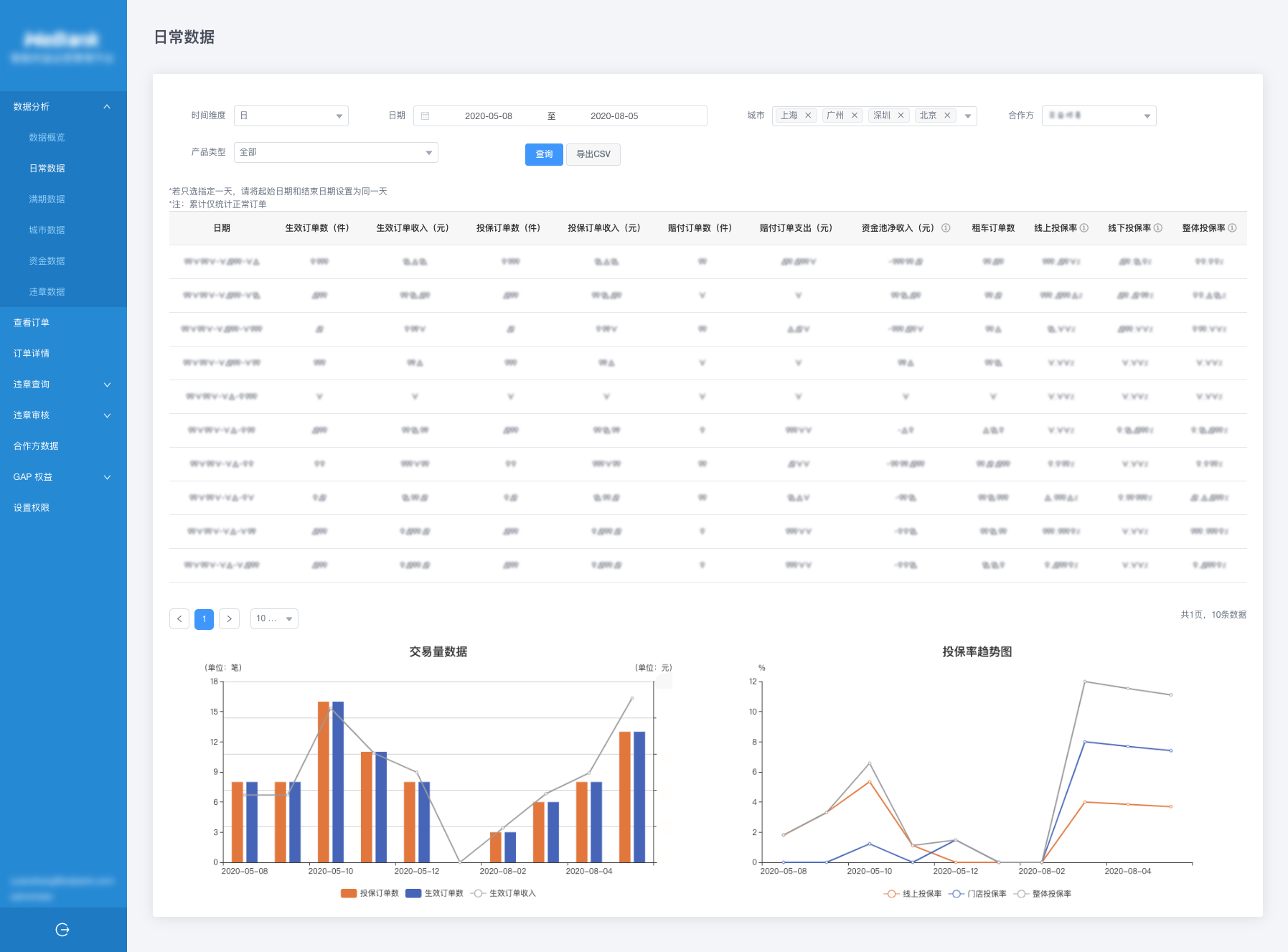This screenshot has width=1288, height=952.
Task: Click info icon beside 线上投保率 column header
Action: (1084, 228)
